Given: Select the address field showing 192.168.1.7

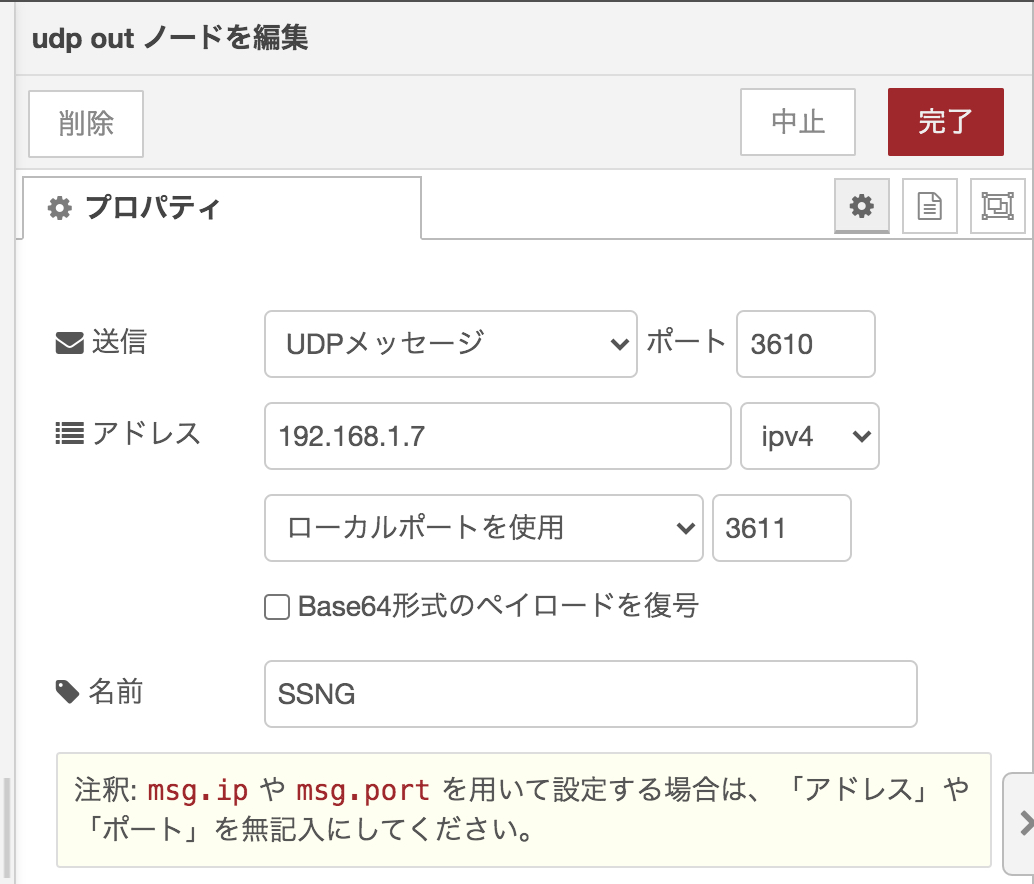Looking at the screenshot, I should (496, 436).
